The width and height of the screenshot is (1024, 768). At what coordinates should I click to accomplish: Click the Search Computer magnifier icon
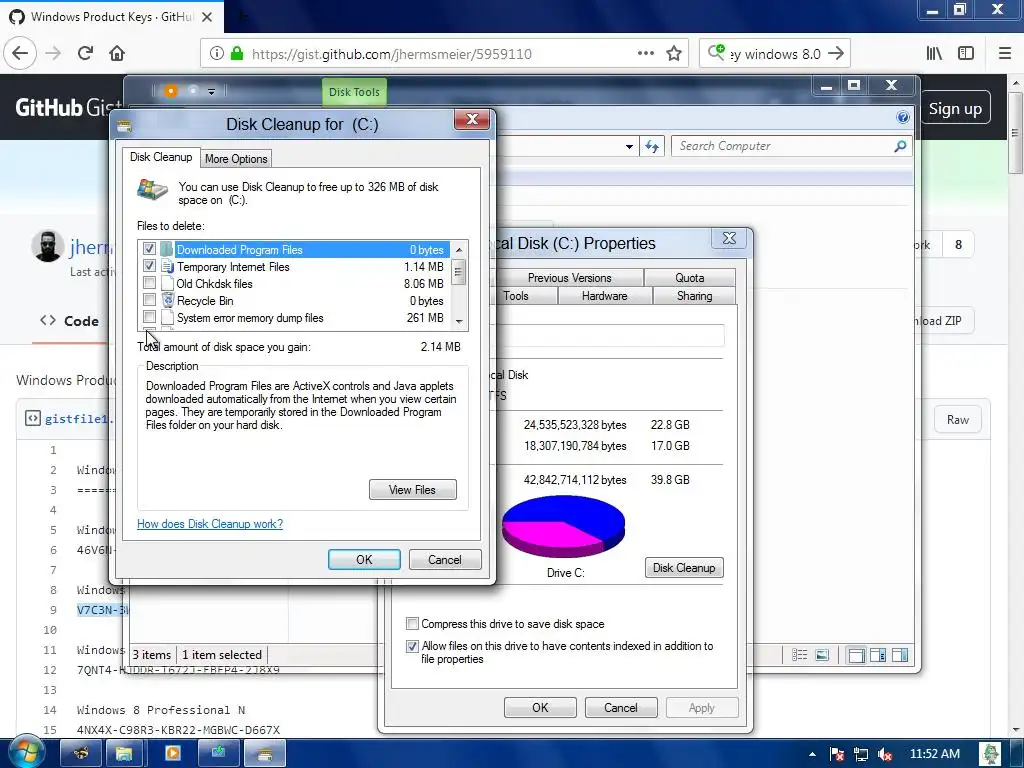click(x=900, y=146)
